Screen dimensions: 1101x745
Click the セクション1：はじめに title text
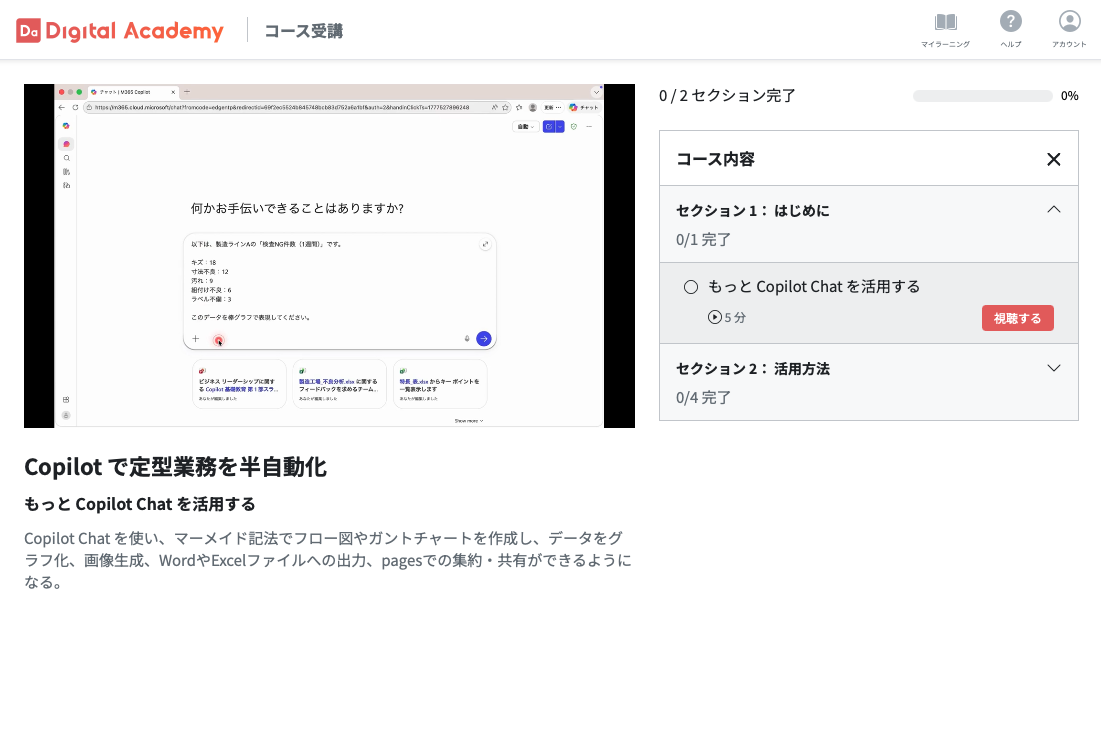pyautogui.click(x=753, y=211)
